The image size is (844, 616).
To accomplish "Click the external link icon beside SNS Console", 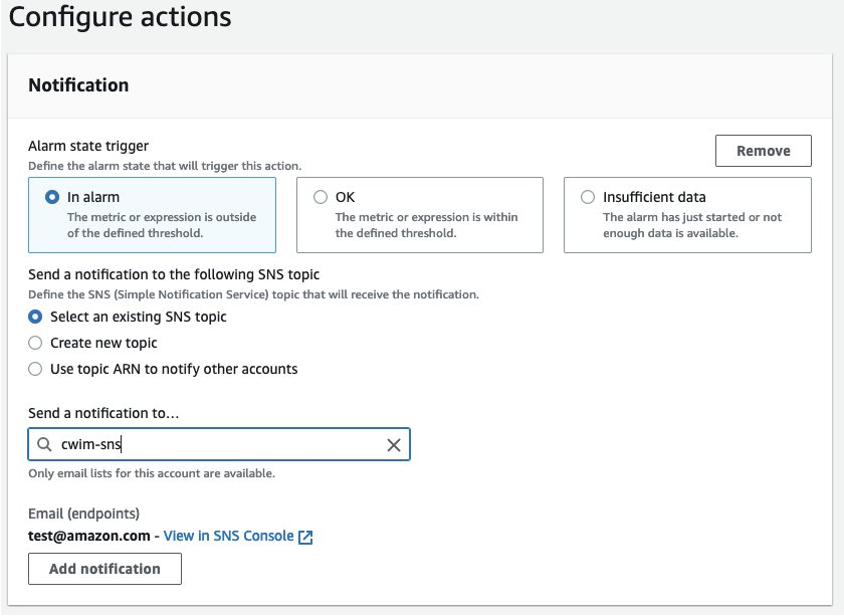I will pyautogui.click(x=306, y=537).
